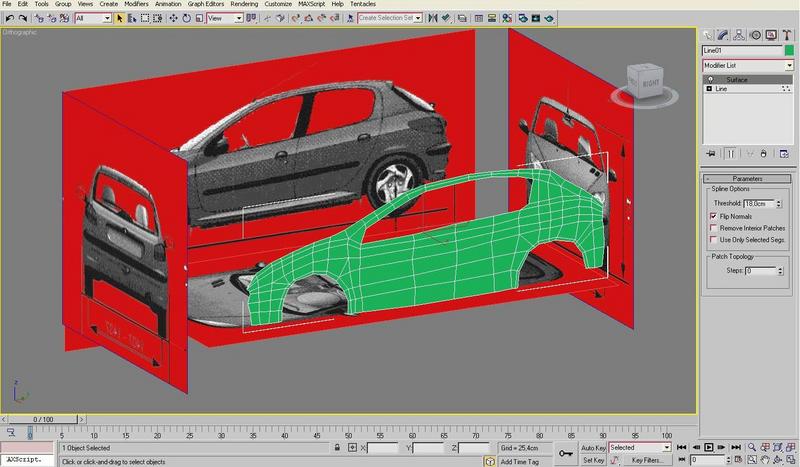
Task: Toggle the Surface modifier lightbulb
Action: [710, 80]
